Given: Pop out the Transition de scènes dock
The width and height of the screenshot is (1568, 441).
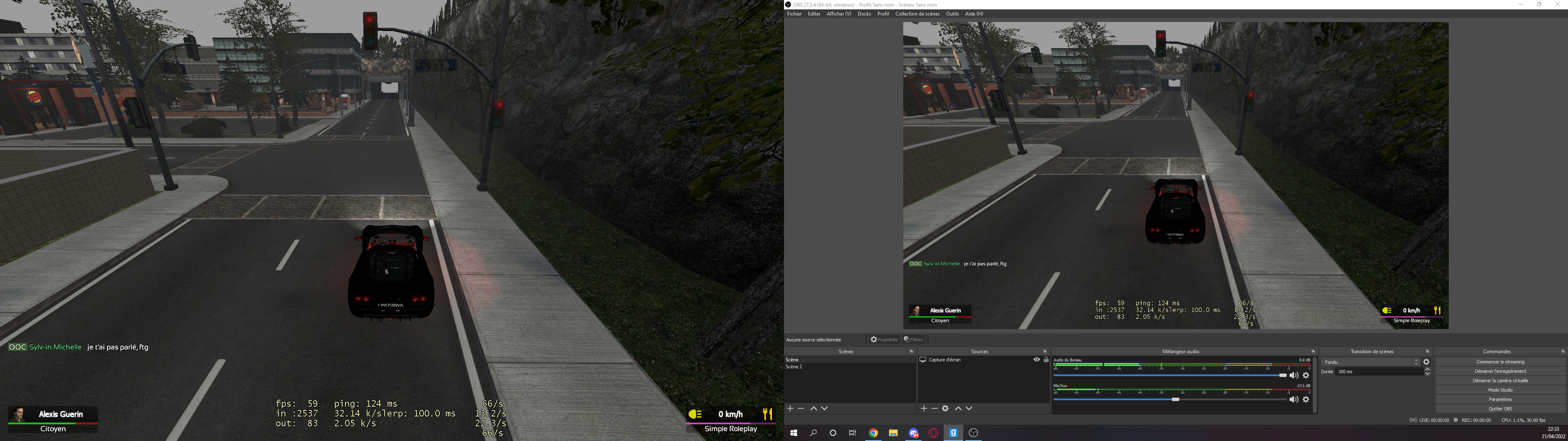Looking at the screenshot, I should pos(1428,352).
